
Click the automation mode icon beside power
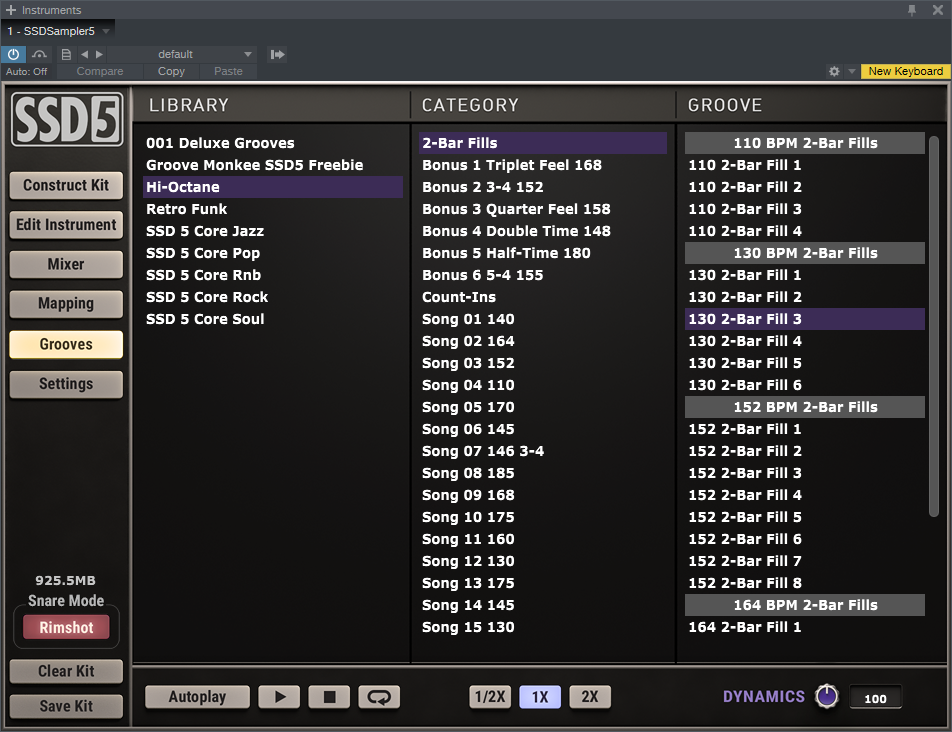pyautogui.click(x=39, y=54)
